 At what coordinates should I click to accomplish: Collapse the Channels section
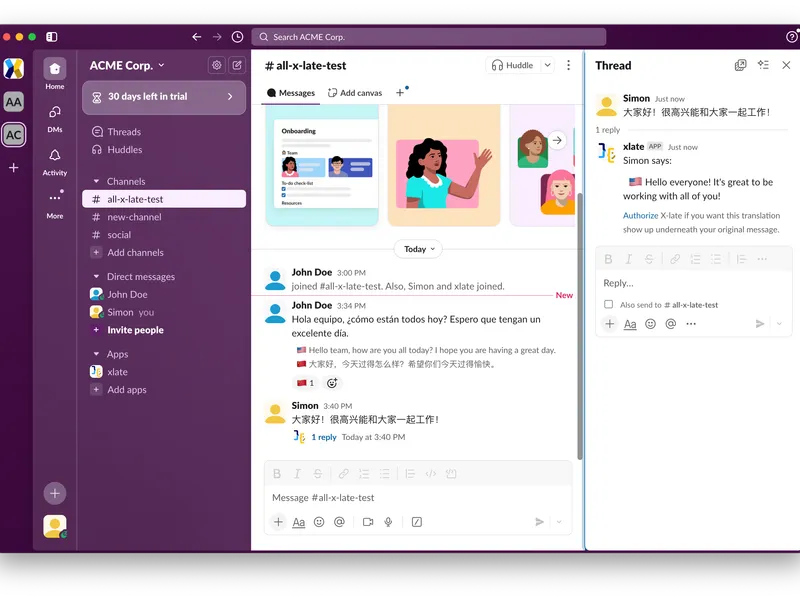click(96, 181)
